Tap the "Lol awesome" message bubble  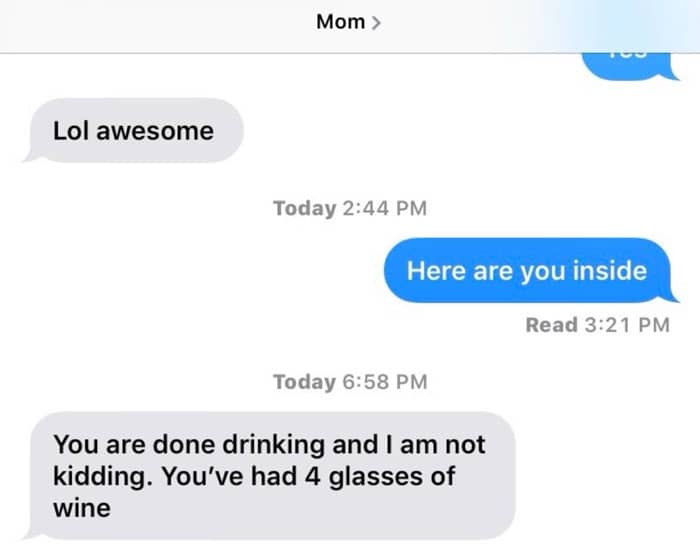click(133, 130)
